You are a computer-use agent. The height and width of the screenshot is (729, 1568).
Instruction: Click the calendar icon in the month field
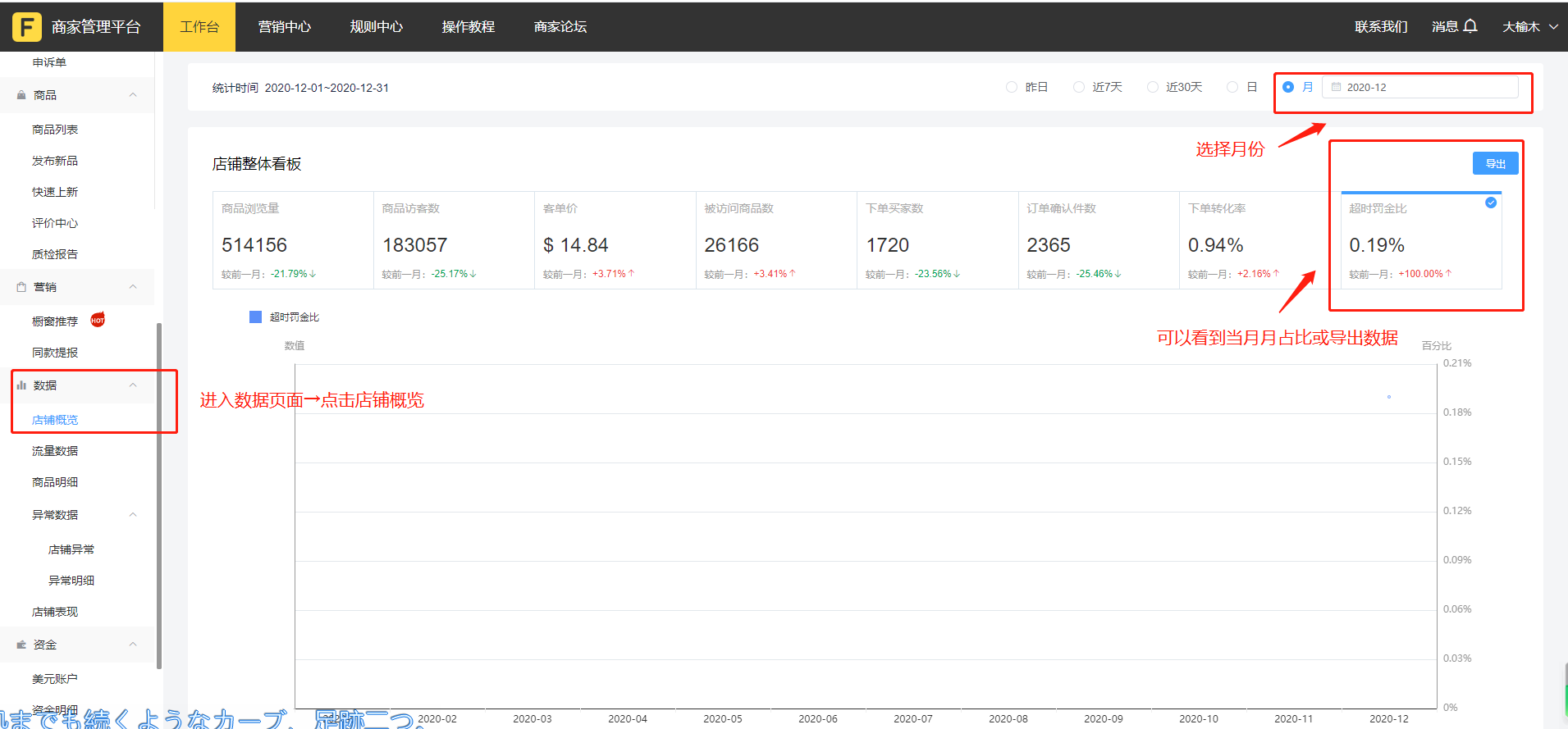coord(1336,87)
